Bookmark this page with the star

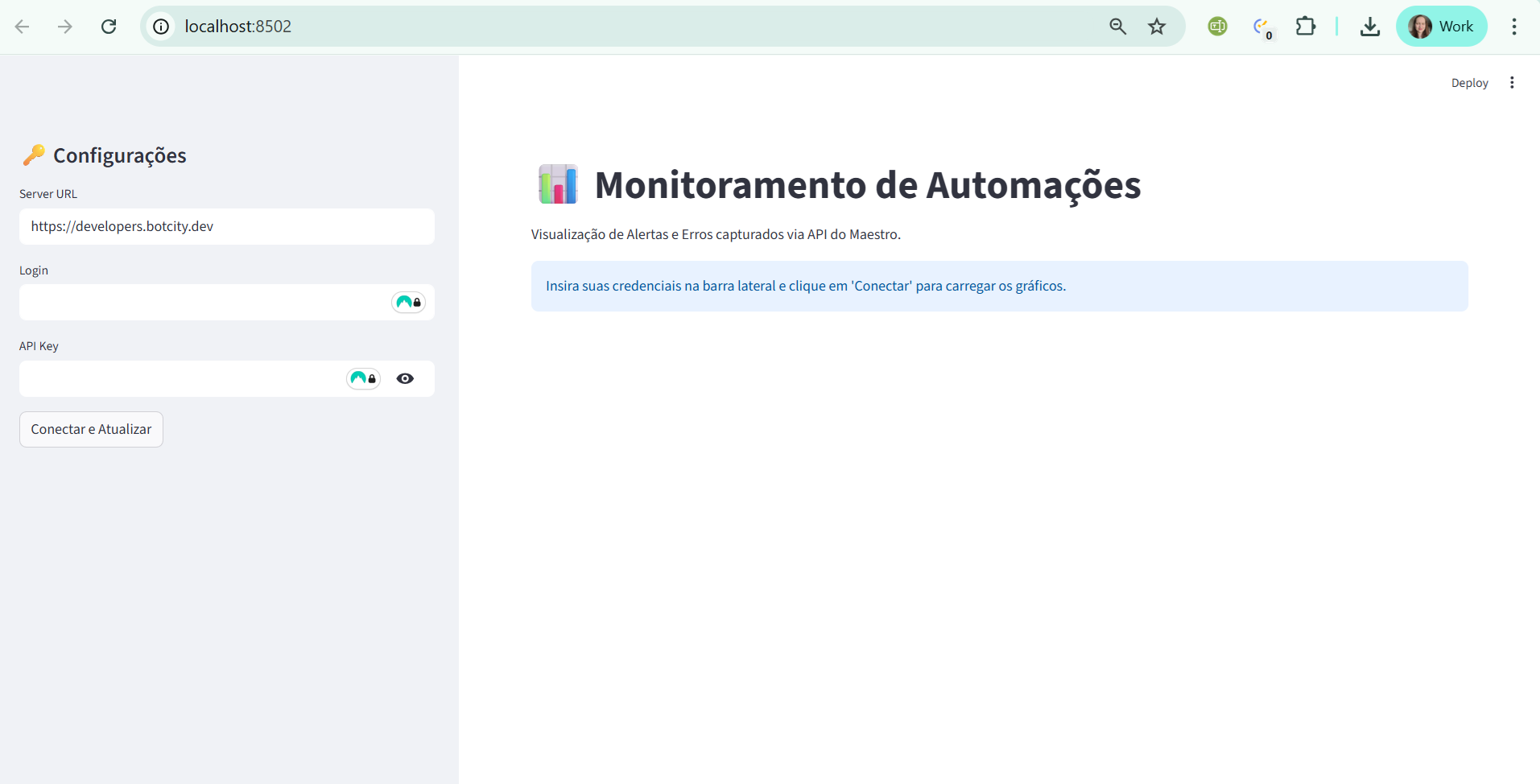[x=1157, y=27]
